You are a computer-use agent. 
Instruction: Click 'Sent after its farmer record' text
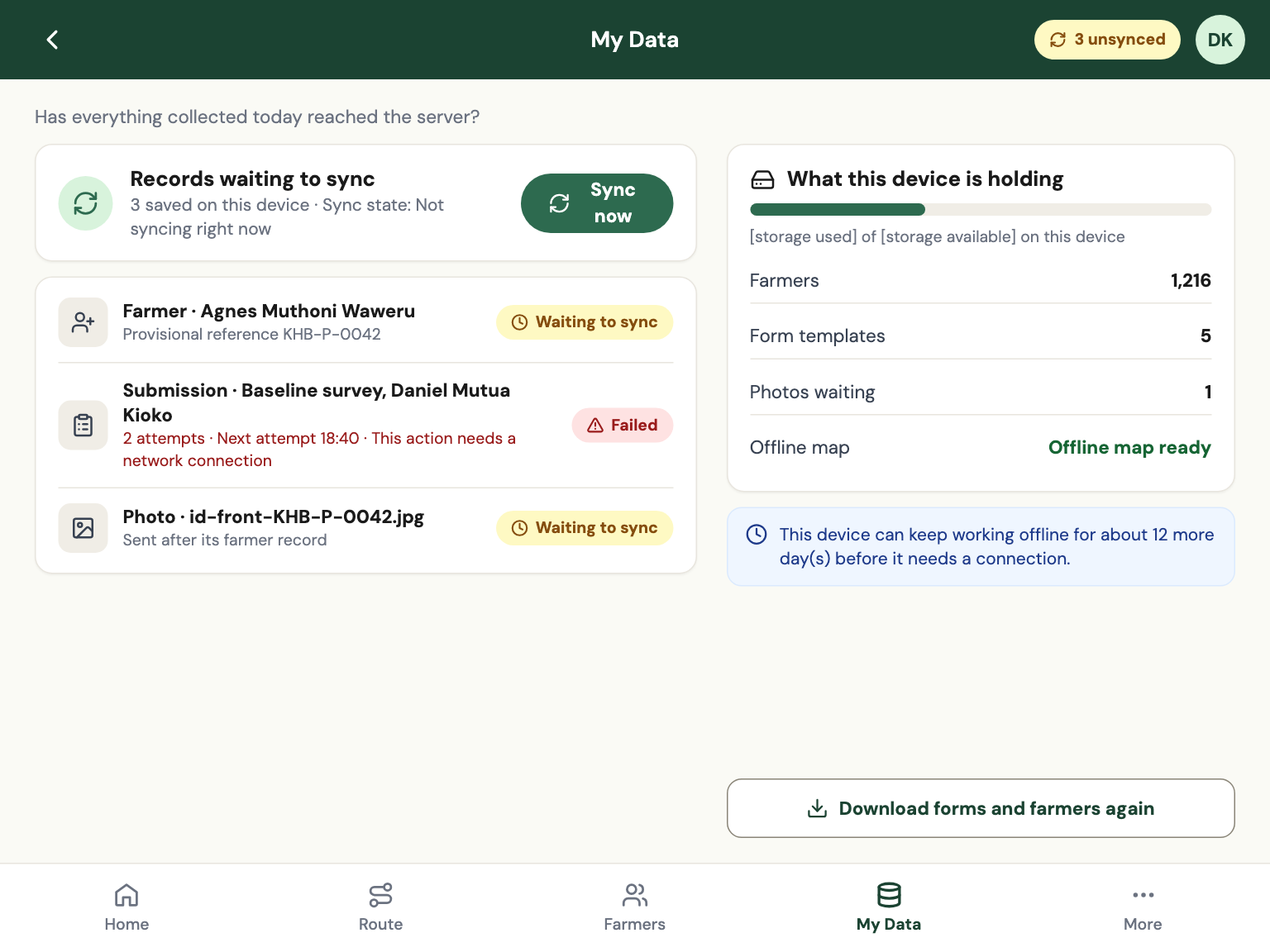[x=225, y=540]
